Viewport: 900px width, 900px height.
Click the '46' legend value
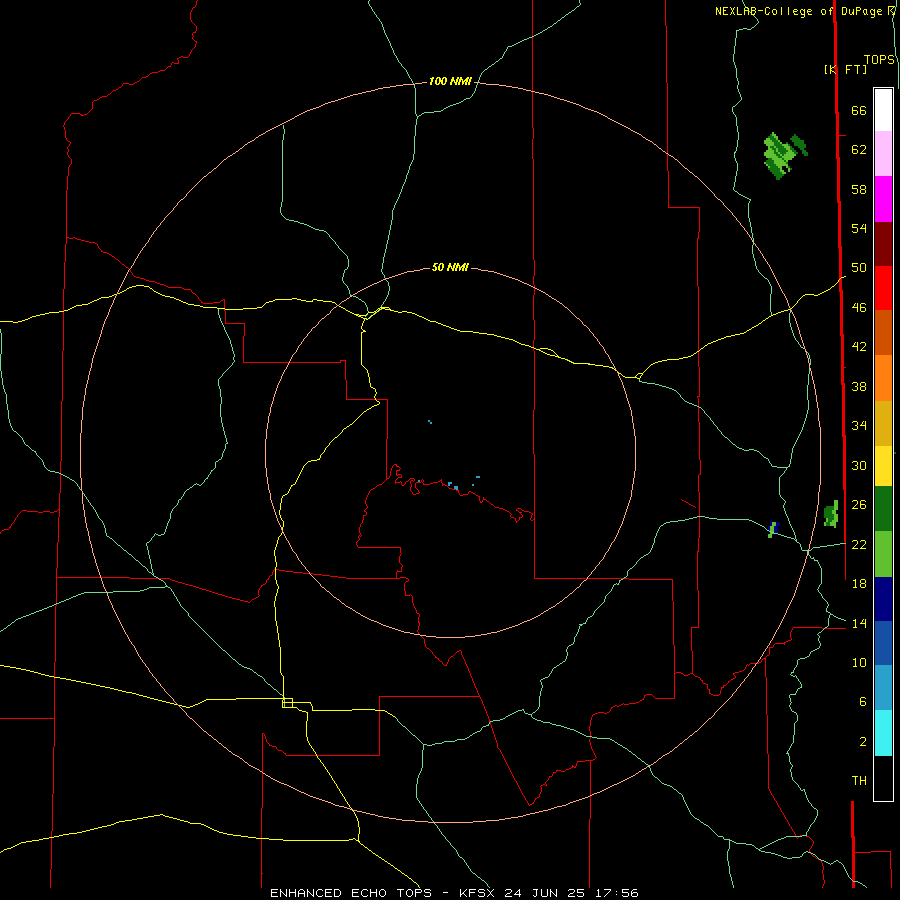(x=859, y=308)
